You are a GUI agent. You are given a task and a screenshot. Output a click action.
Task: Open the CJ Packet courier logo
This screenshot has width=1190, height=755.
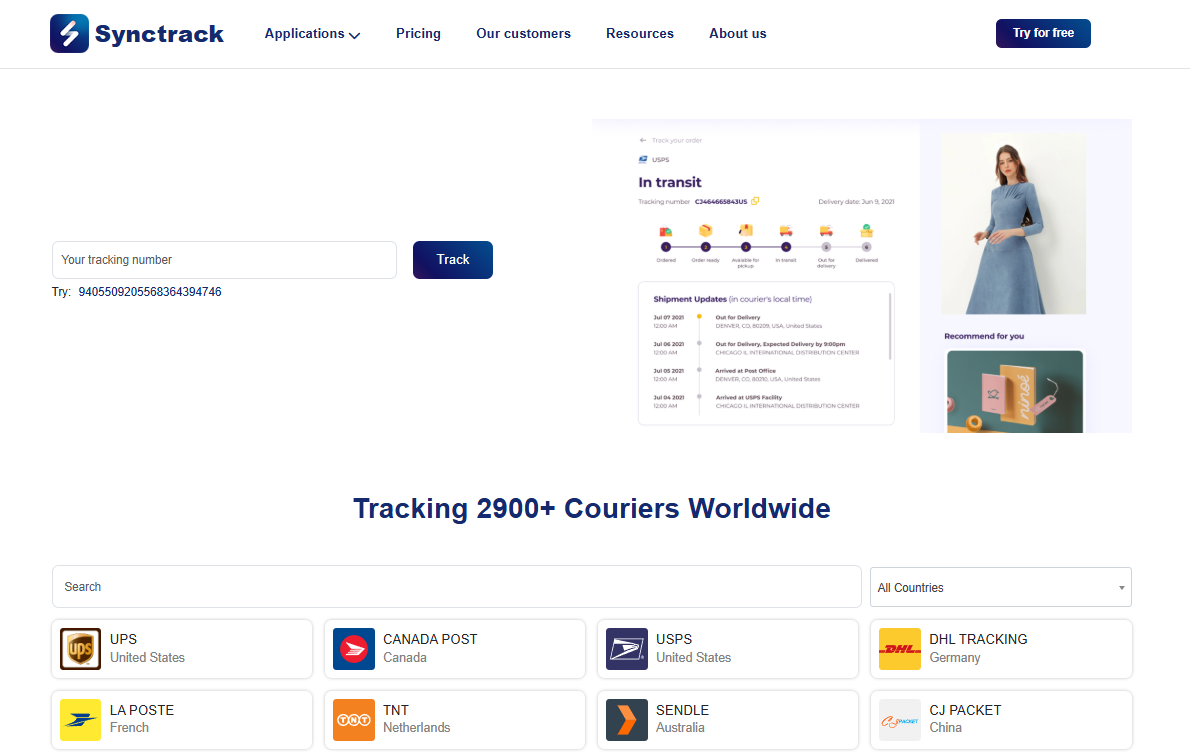pyautogui.click(x=900, y=719)
